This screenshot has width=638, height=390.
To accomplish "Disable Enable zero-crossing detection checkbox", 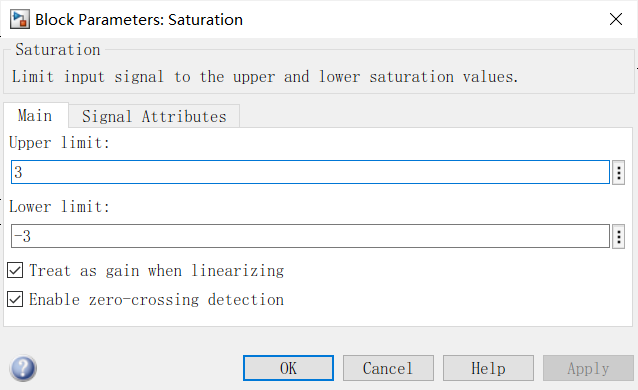I will (15, 299).
